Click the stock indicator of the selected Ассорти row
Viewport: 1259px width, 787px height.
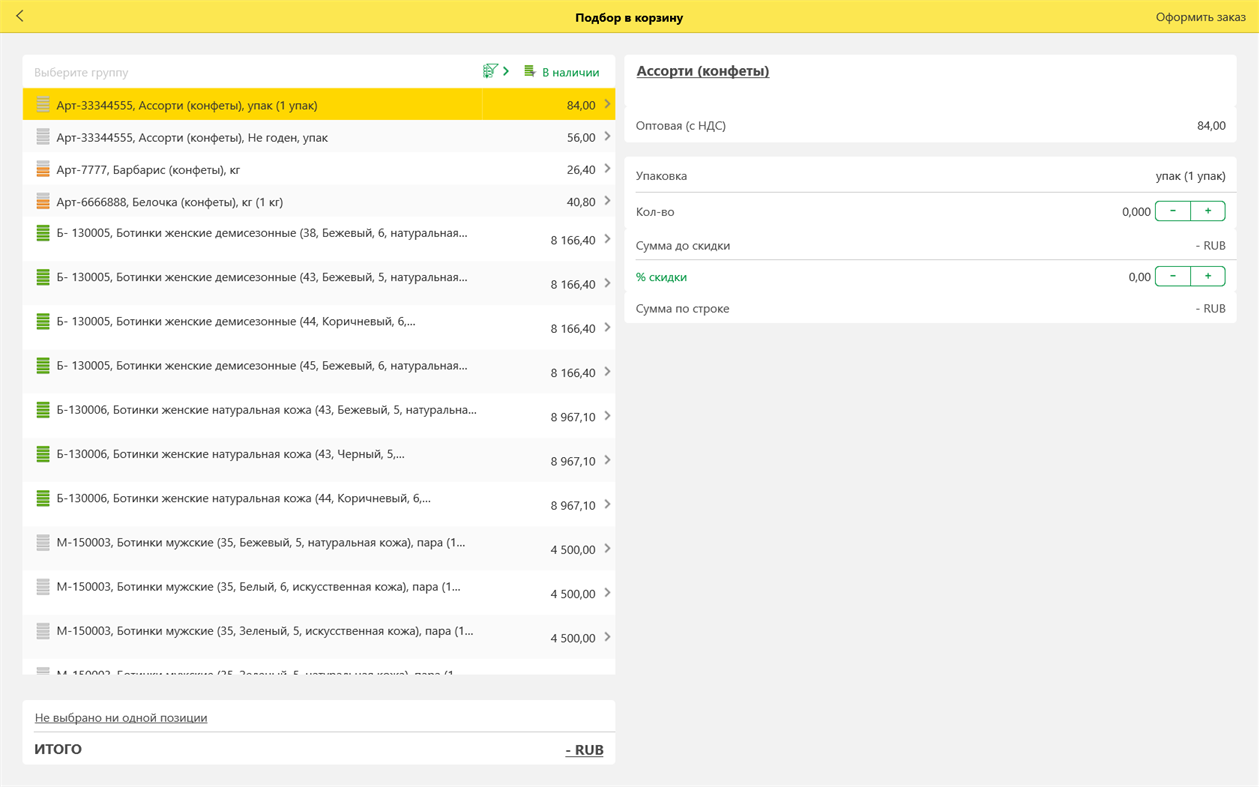pyautogui.click(x=41, y=103)
